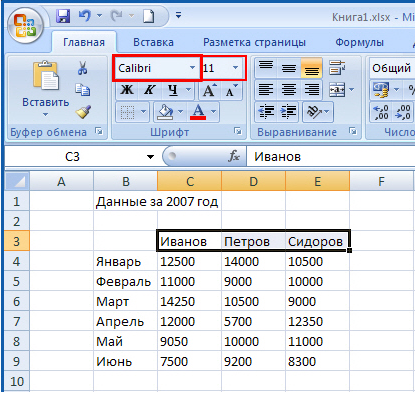Increase font size with large A

coord(210,90)
